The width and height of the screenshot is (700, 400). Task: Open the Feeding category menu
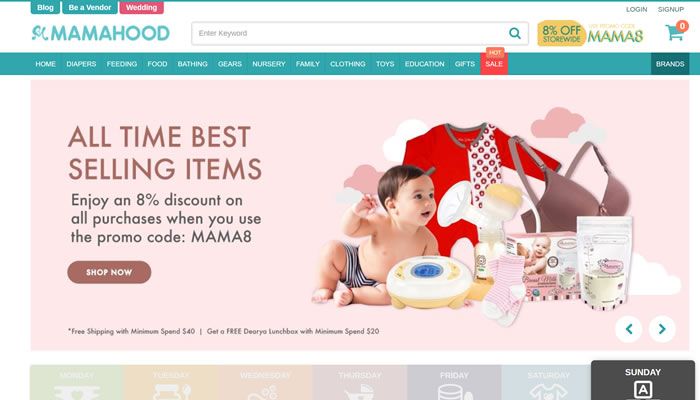point(122,64)
